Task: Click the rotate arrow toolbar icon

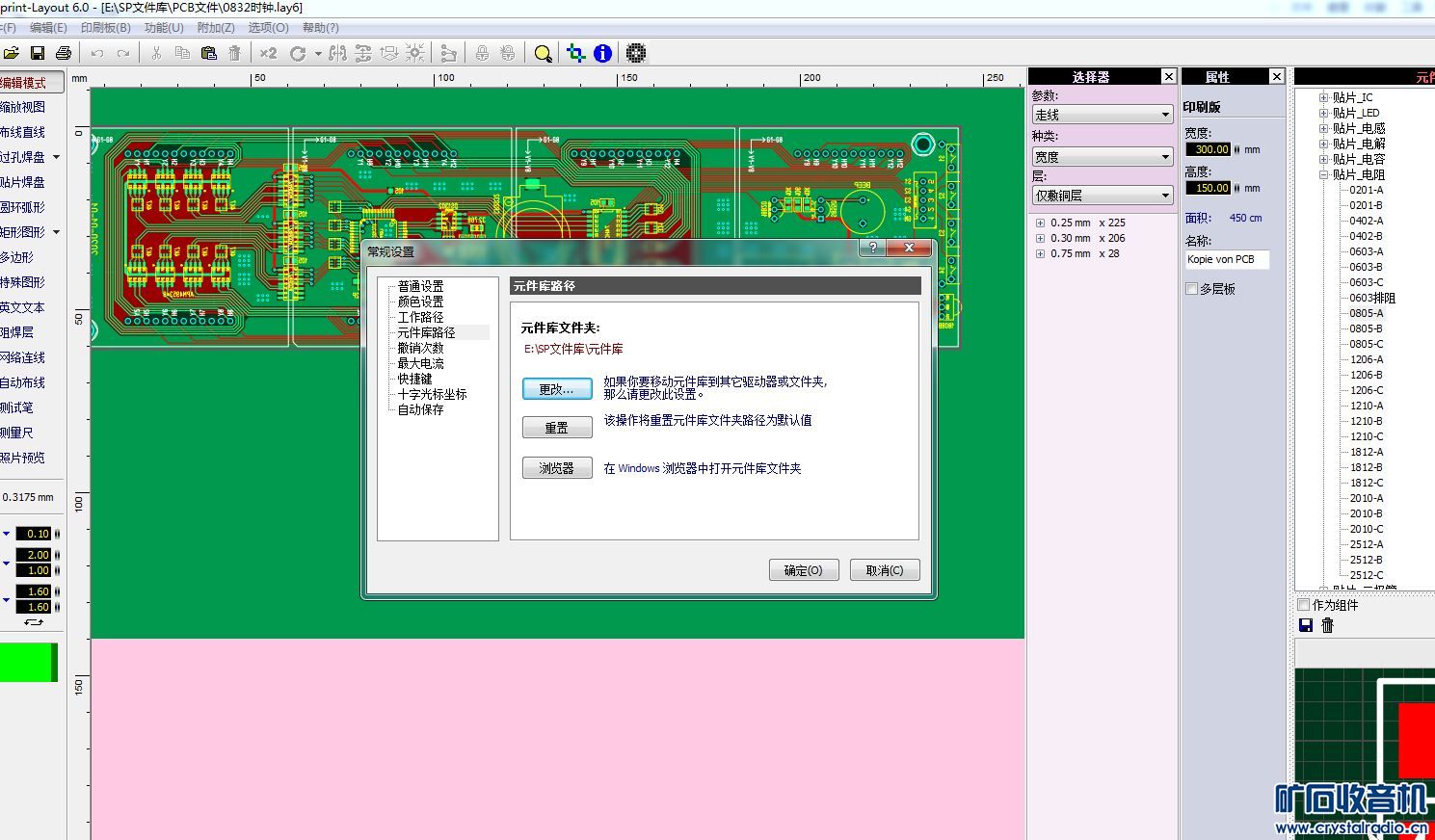Action: coord(298,53)
